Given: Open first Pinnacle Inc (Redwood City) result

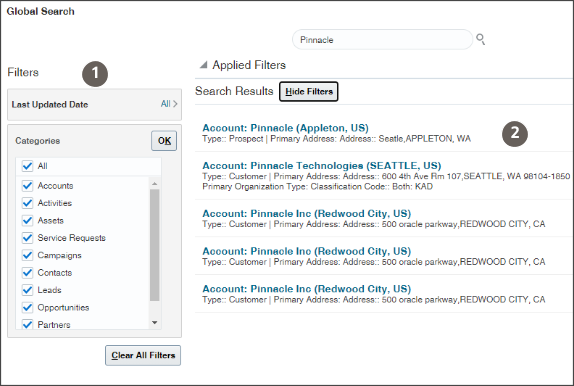Looking at the screenshot, I should (307, 214).
